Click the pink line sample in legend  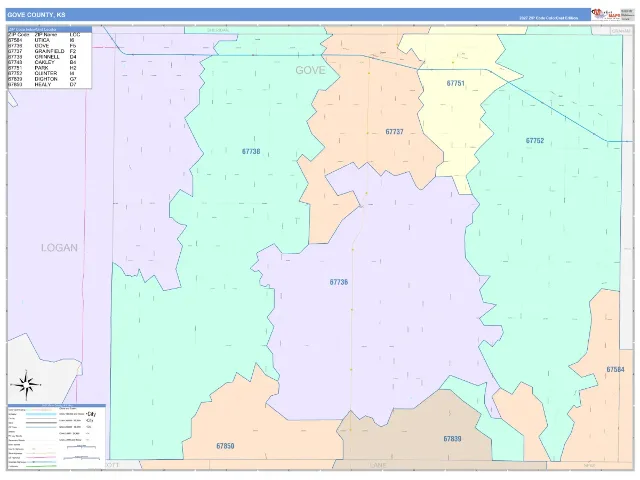pos(41,458)
